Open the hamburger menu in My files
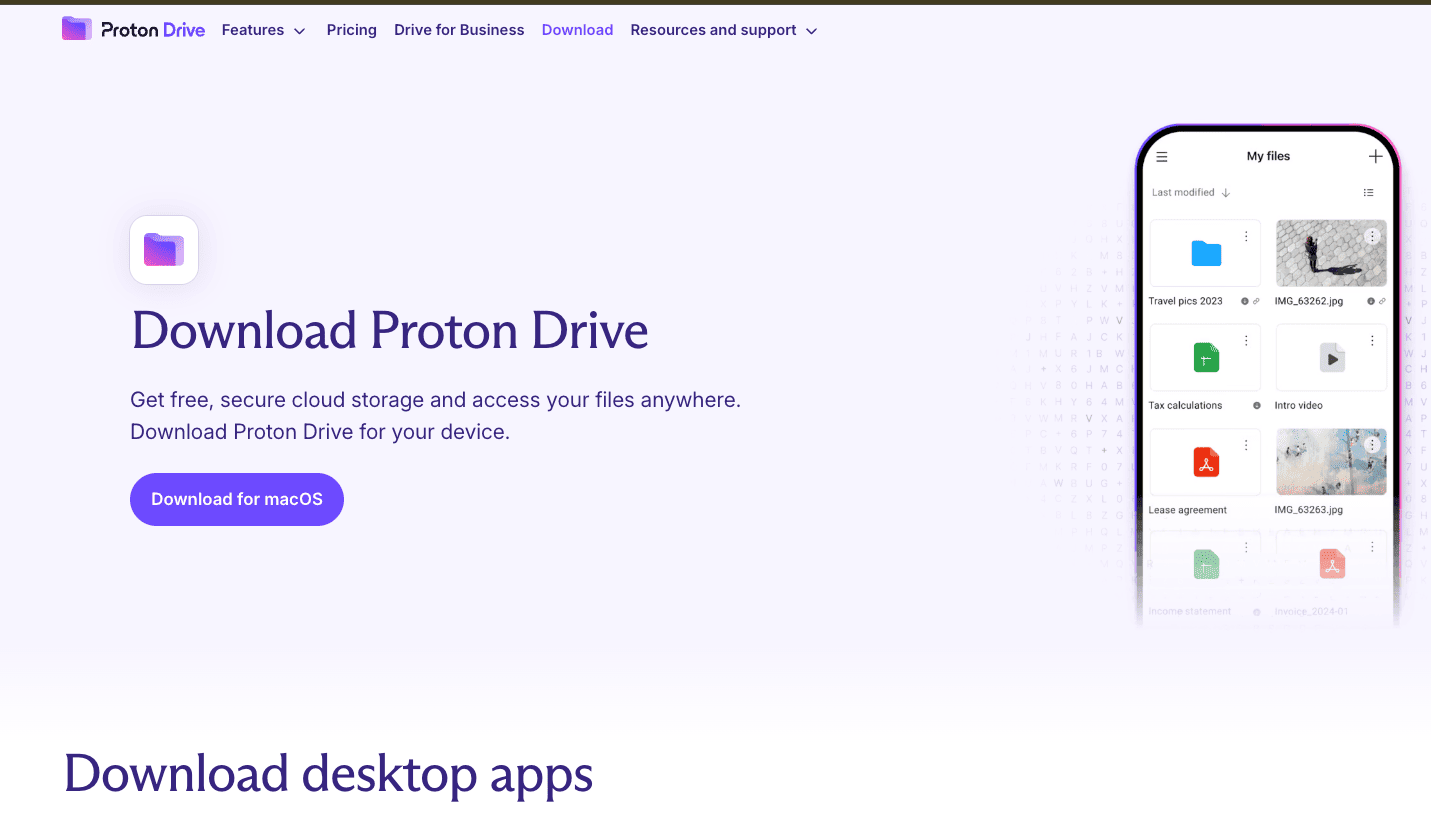This screenshot has height=832, width=1431. (1161, 156)
